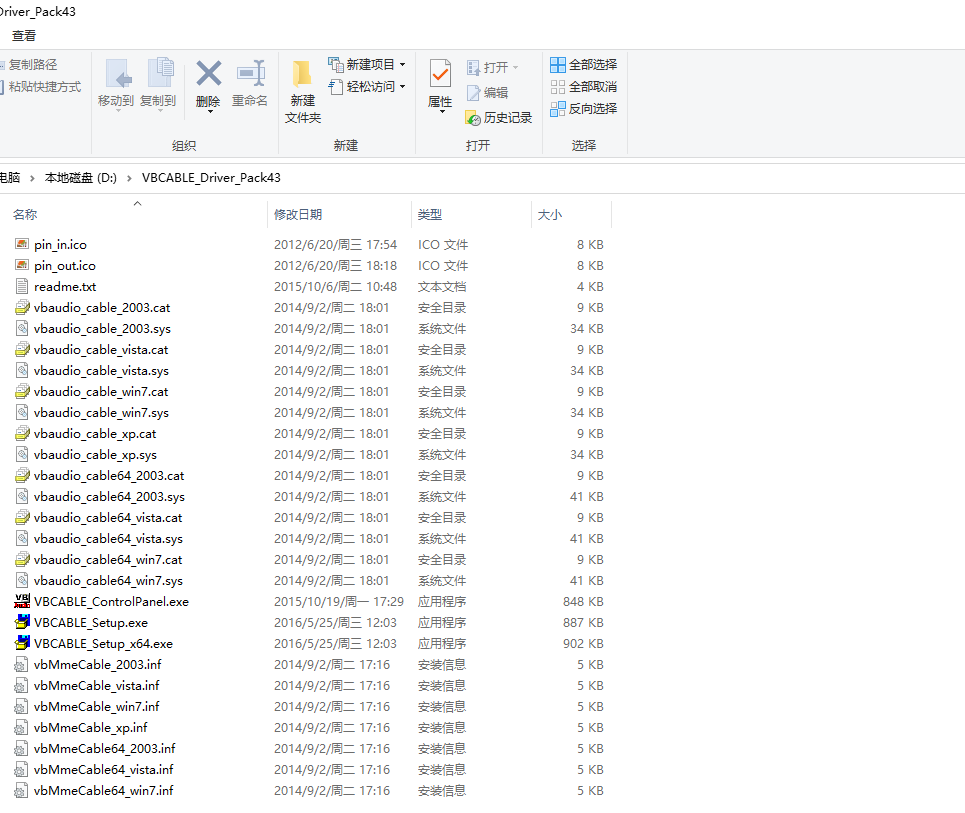Expand the Delete (删除) dropdown arrow

point(210,112)
